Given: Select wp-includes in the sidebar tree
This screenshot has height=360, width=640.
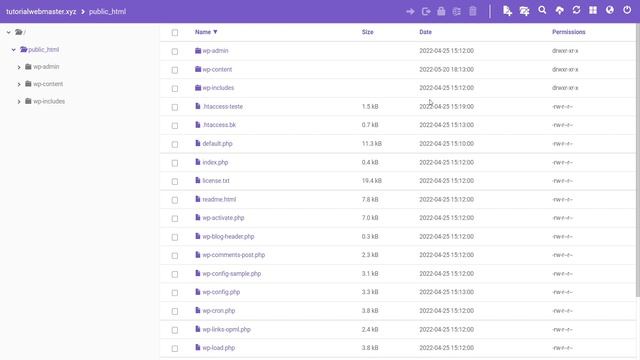Looking at the screenshot, I should coord(49,101).
